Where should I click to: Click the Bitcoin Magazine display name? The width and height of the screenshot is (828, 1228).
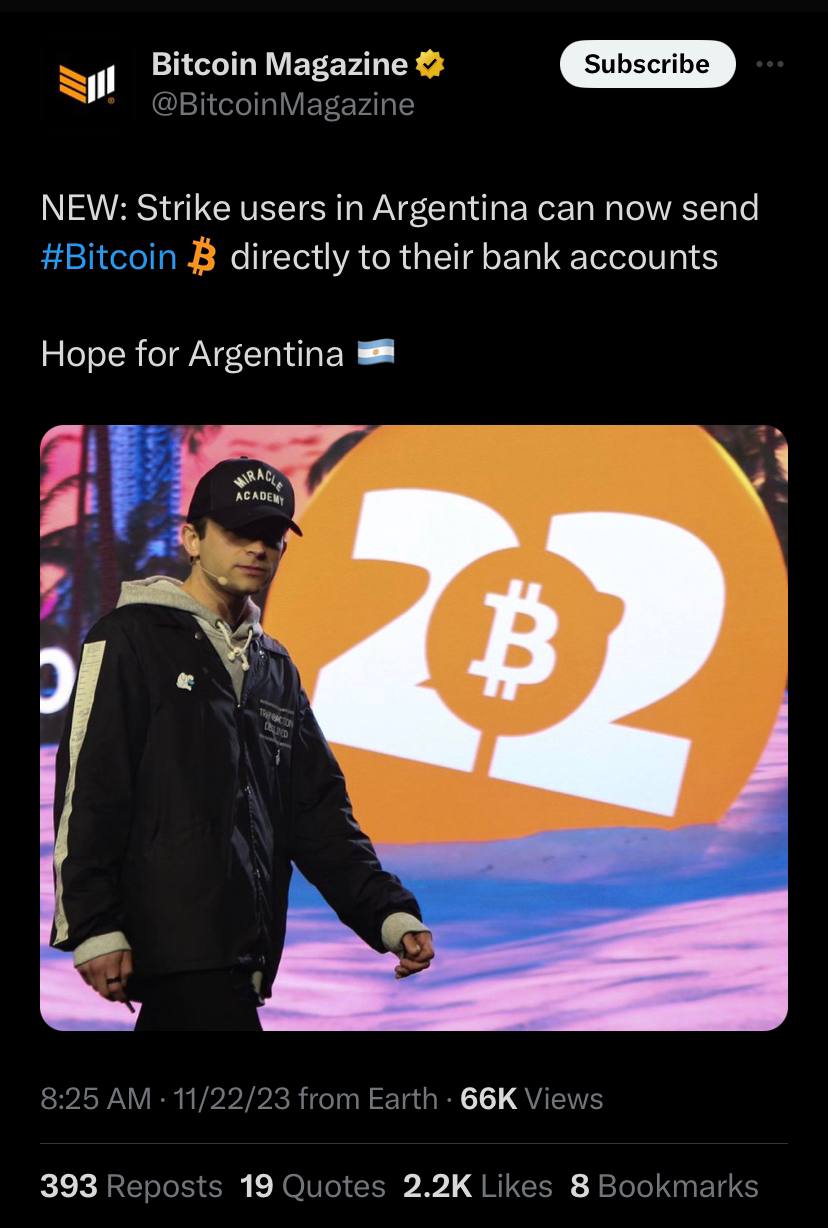280,65
